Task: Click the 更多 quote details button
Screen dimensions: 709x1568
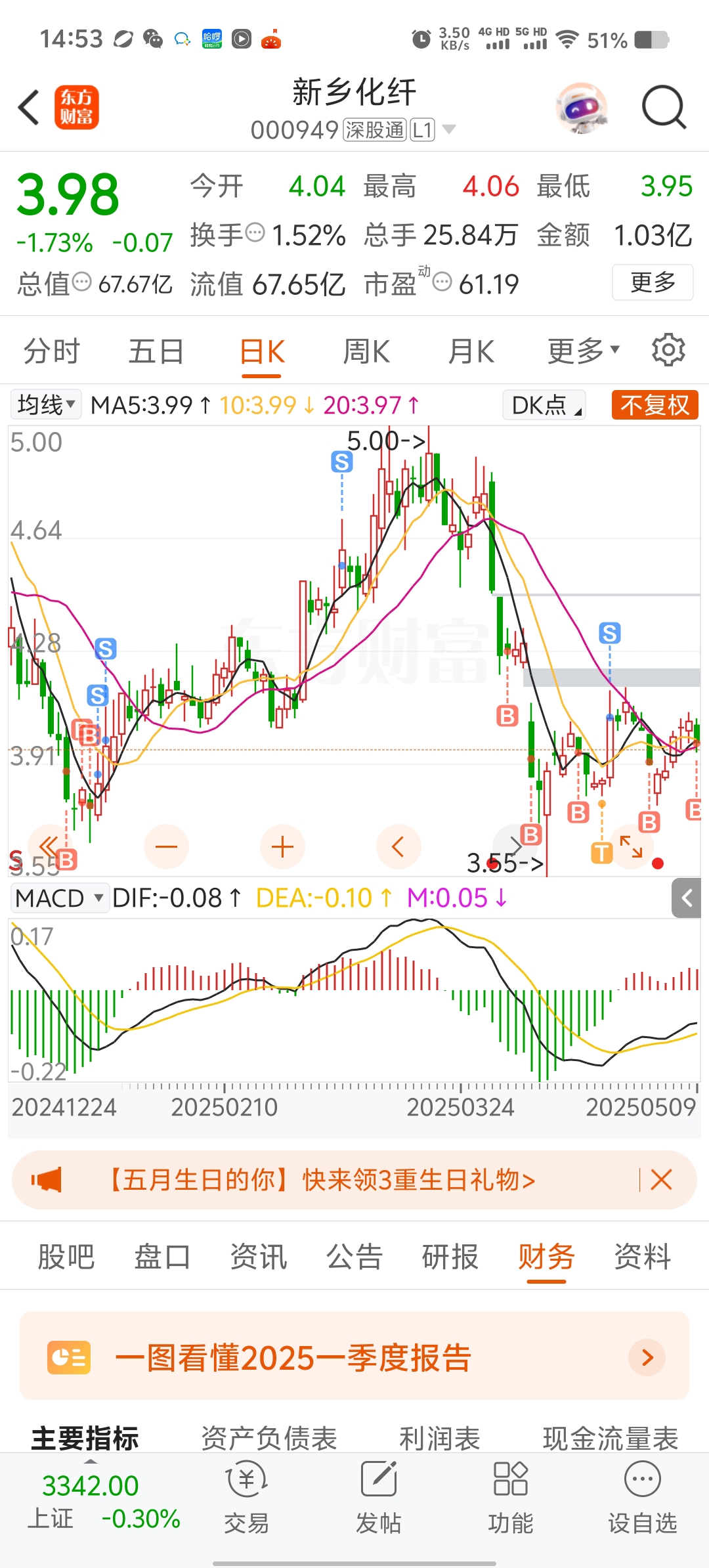Action: pyautogui.click(x=653, y=282)
